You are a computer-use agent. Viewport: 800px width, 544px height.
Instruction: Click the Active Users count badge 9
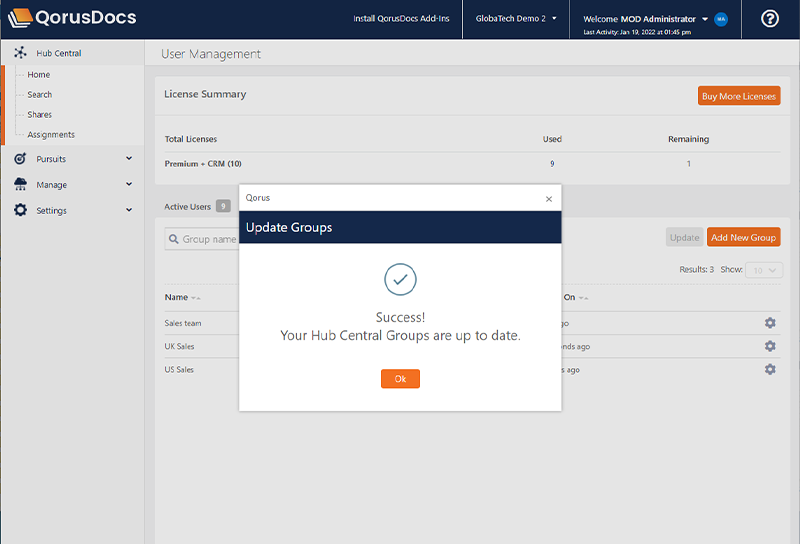point(223,206)
